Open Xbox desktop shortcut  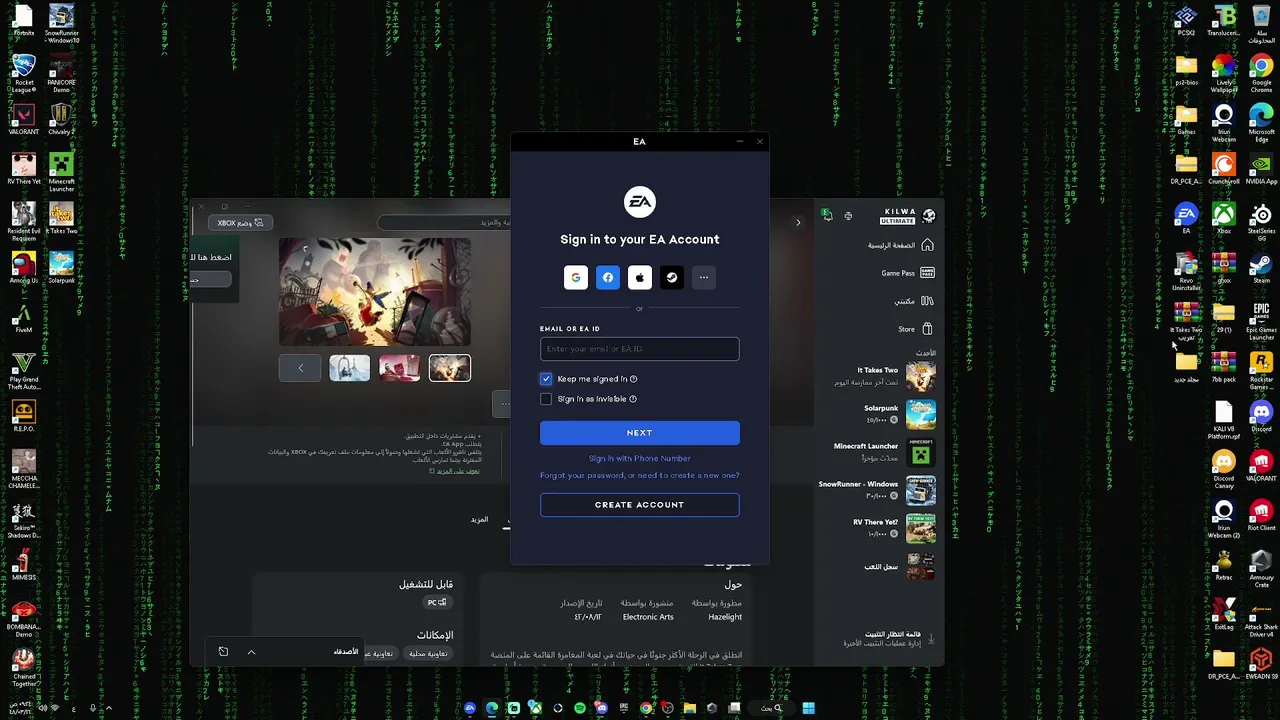tap(1223, 218)
